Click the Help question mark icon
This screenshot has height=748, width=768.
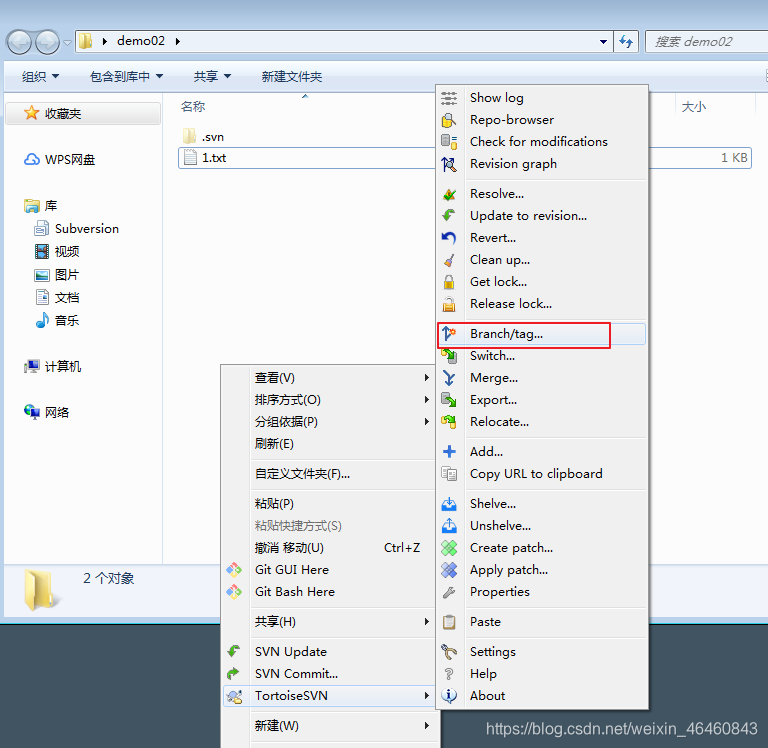click(x=449, y=674)
